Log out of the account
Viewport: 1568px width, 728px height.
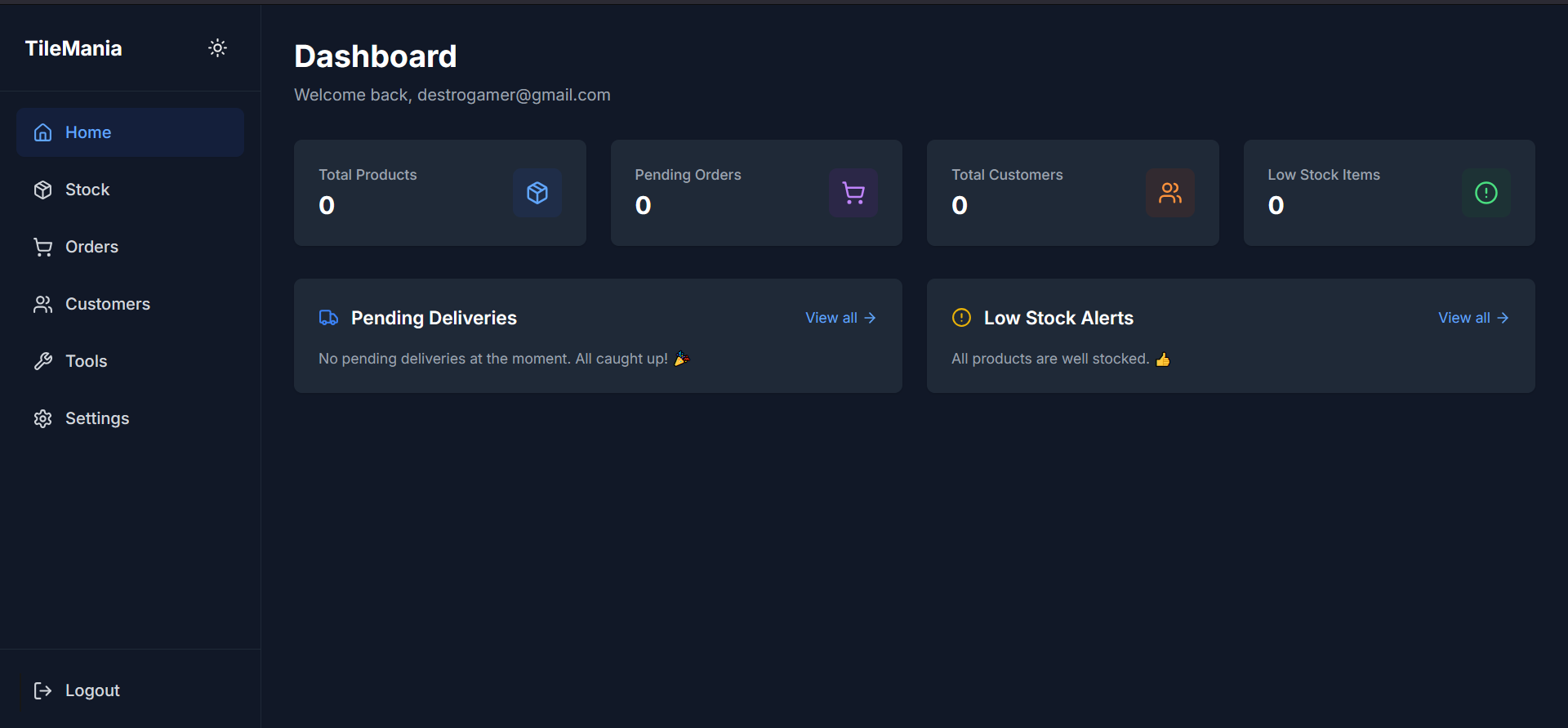coord(92,690)
